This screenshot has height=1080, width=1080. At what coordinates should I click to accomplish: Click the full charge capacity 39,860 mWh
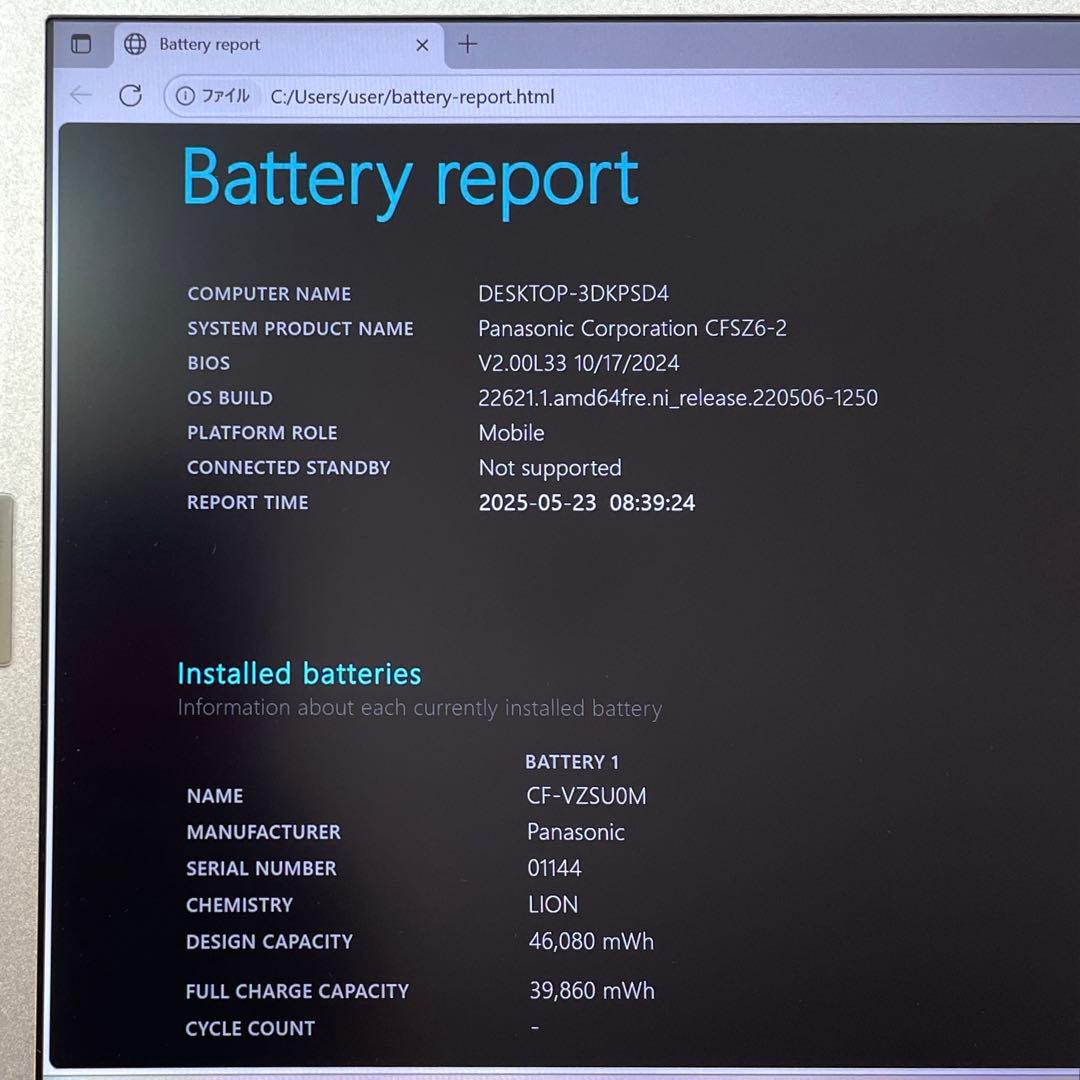(591, 991)
